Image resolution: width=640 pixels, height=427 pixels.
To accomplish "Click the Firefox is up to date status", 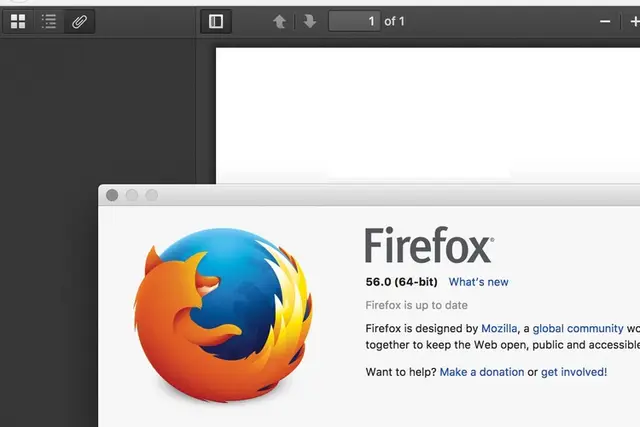I will click(416, 305).
